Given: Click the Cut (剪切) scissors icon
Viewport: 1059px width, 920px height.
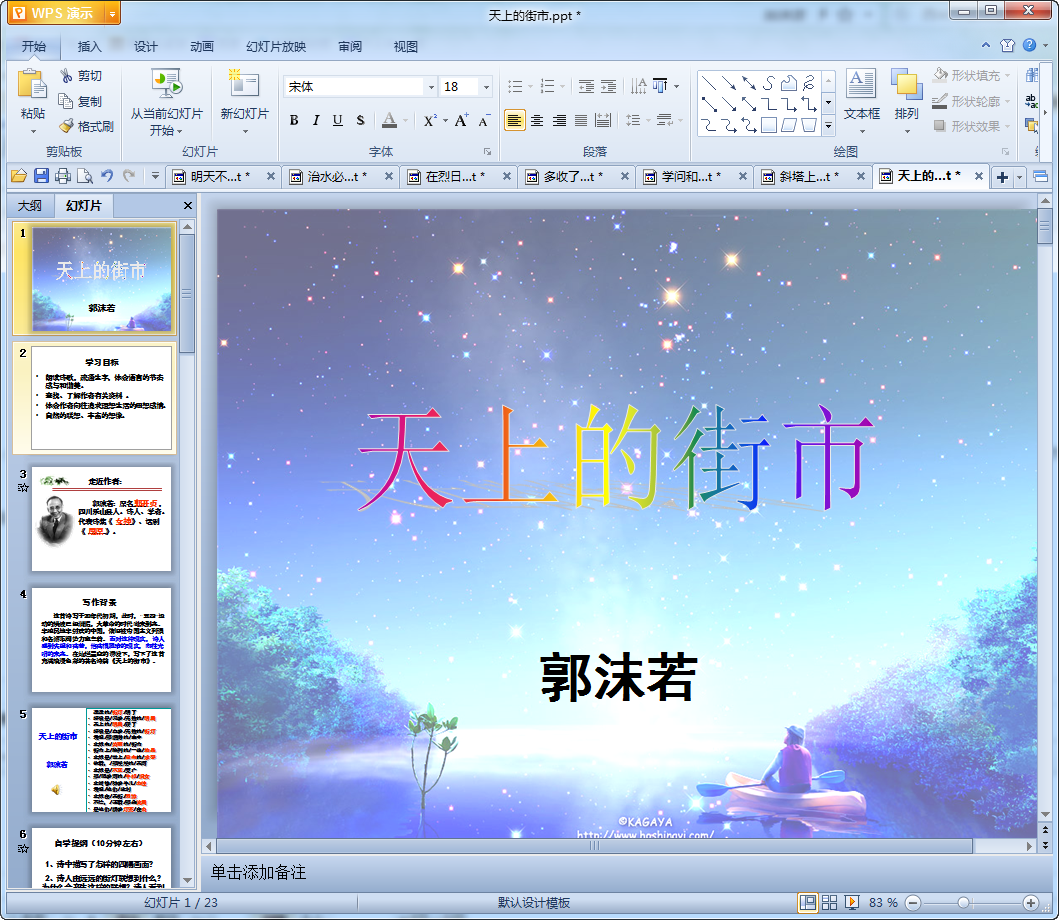Looking at the screenshot, I should click(66, 76).
